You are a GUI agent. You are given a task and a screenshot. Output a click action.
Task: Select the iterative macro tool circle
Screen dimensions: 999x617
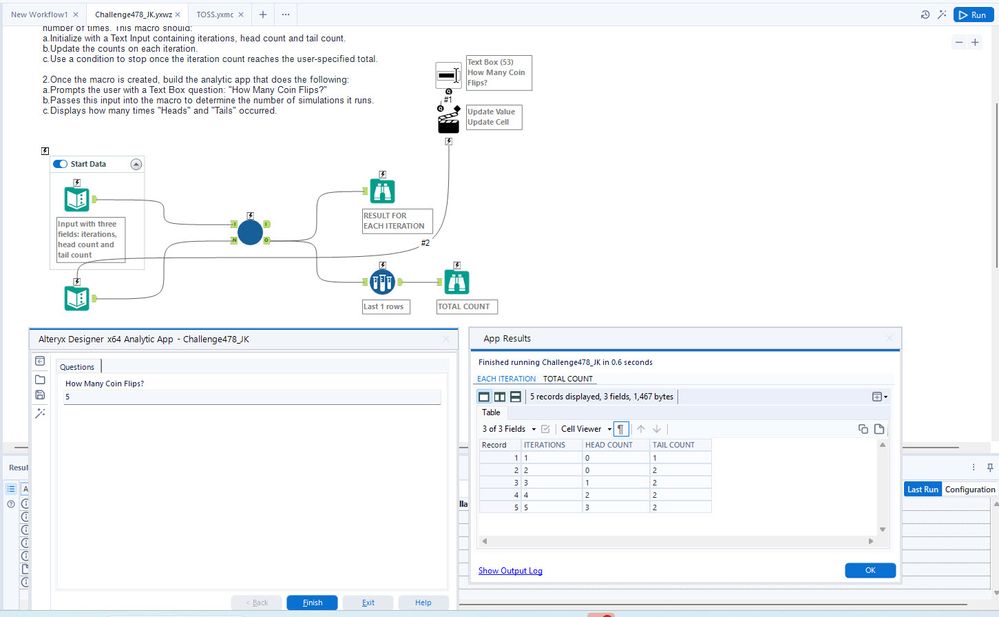(x=250, y=233)
